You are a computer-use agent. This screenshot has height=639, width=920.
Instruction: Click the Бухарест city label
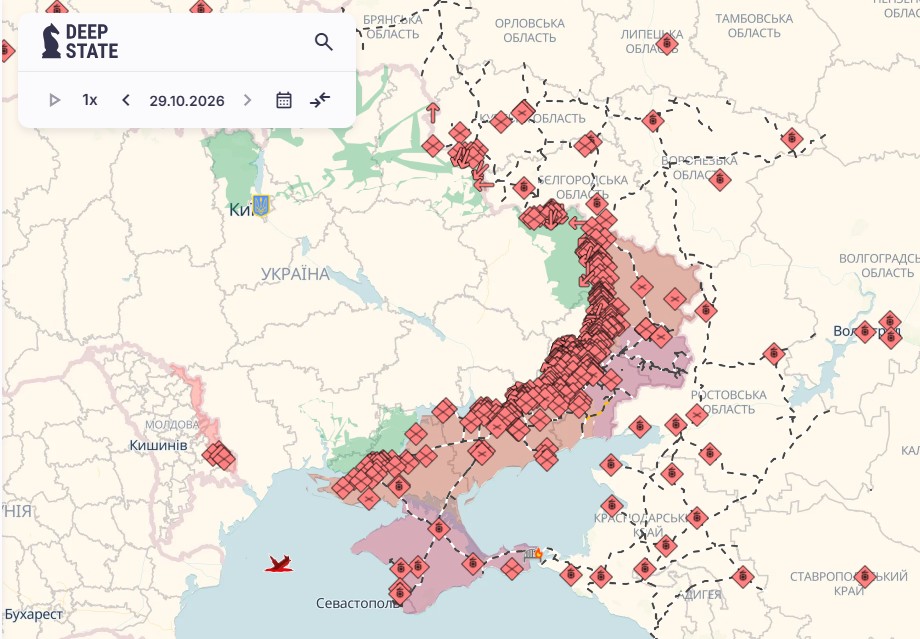33,614
